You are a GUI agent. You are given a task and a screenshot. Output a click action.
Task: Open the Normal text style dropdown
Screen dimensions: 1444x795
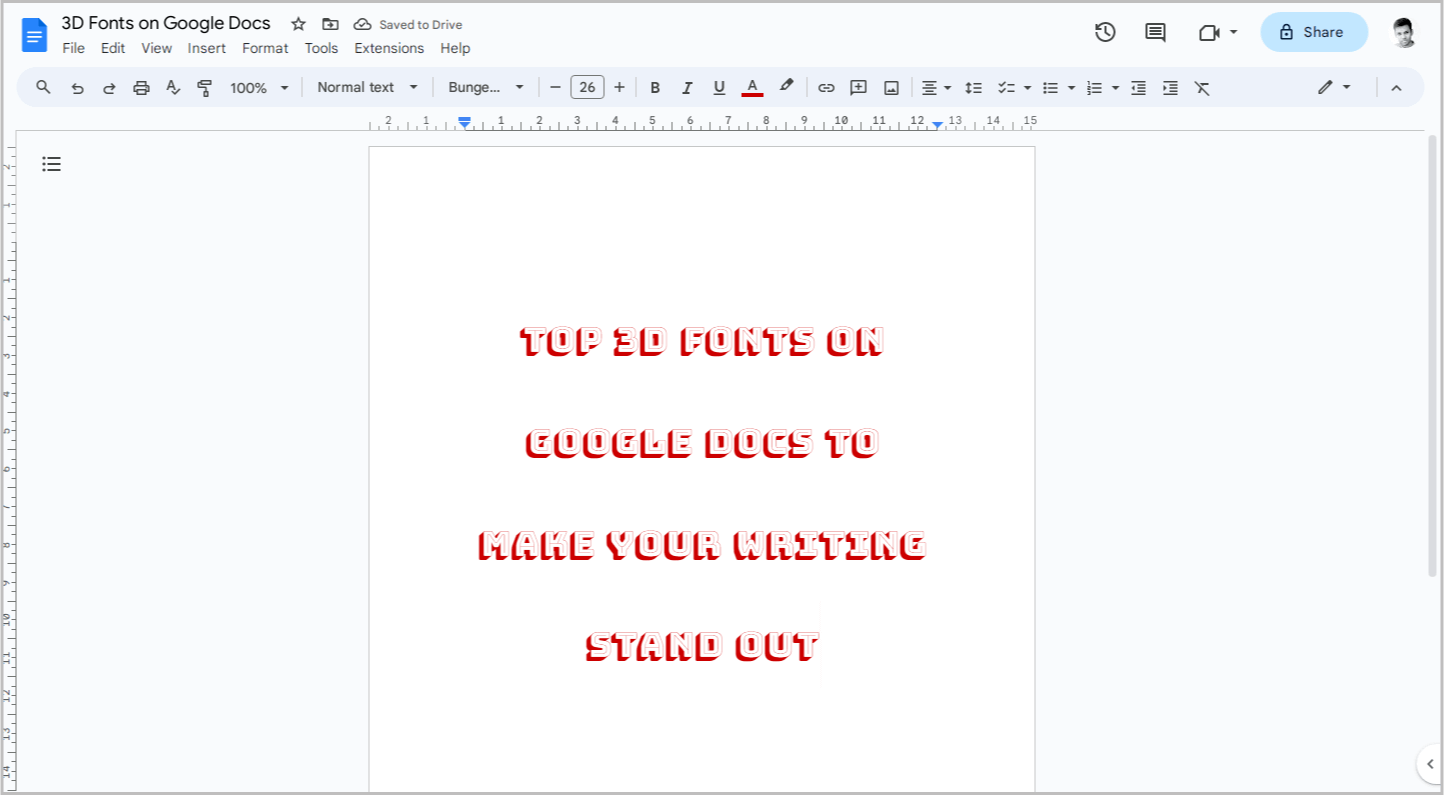tap(368, 87)
